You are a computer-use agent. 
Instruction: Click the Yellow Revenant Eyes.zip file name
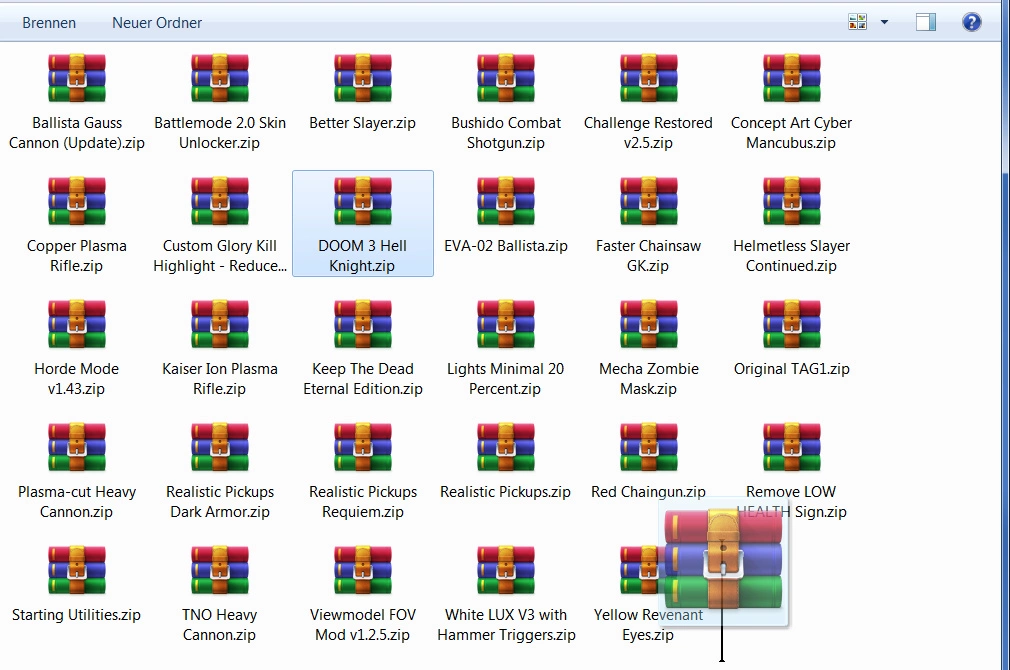[x=648, y=625]
